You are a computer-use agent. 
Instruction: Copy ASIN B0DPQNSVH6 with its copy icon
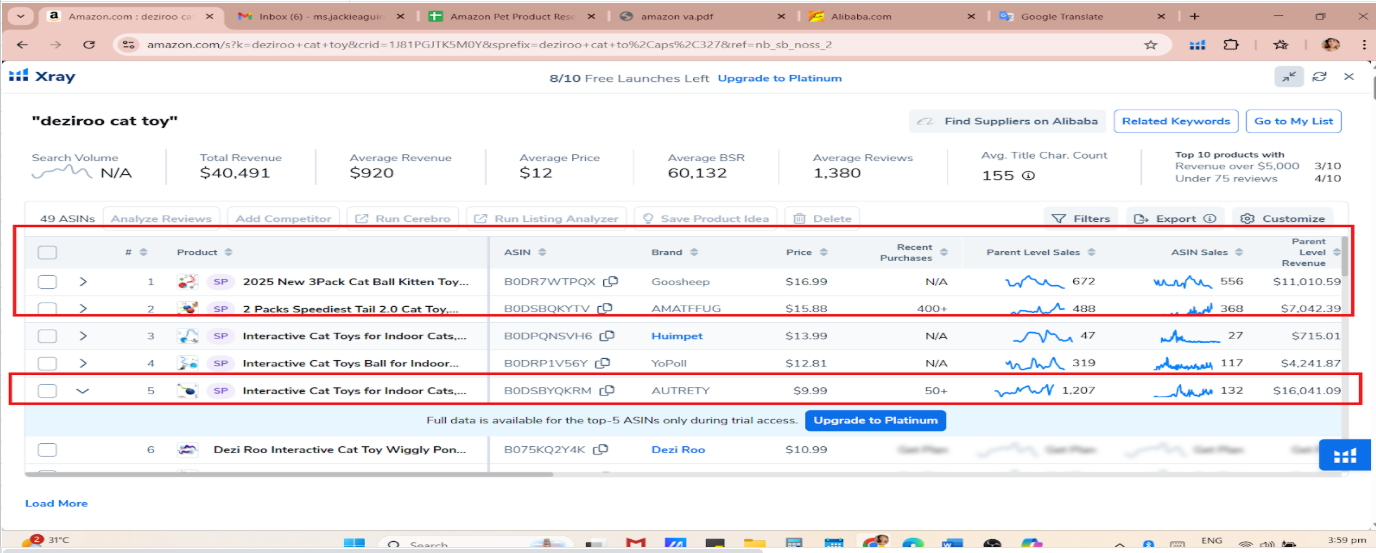point(608,336)
